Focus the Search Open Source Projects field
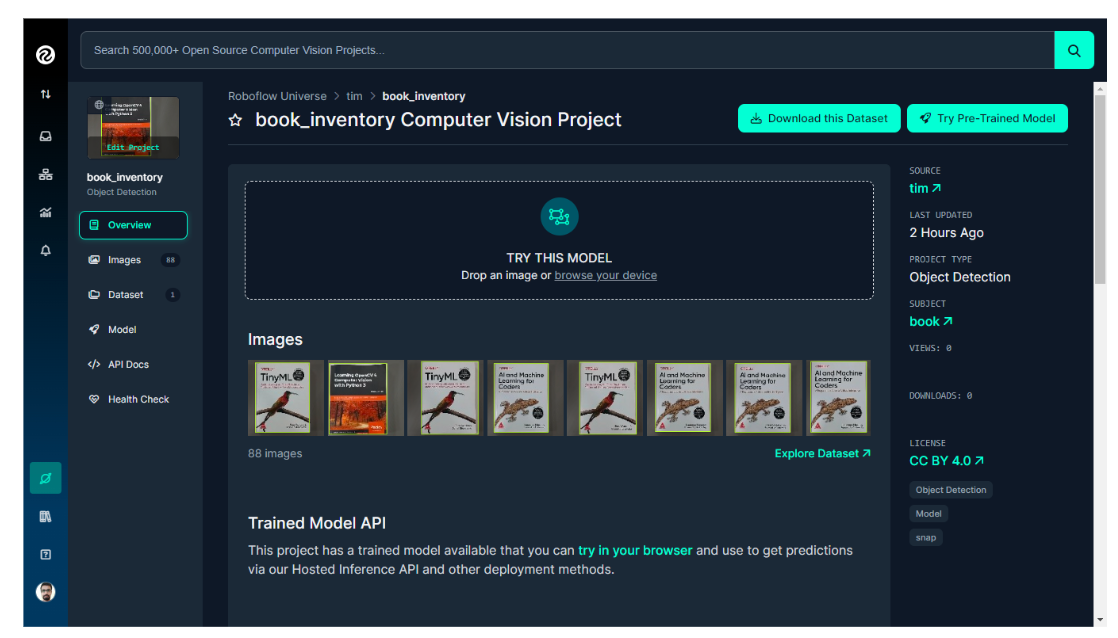The image size is (1118, 638). (568, 50)
